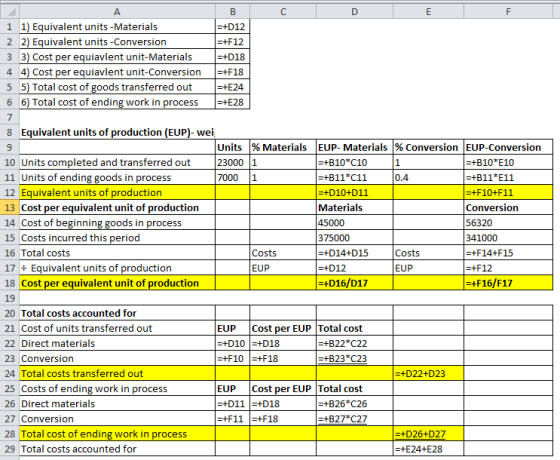Click the cell with formula =+B27*C27
Image resolution: width=560 pixels, height=460 pixels.
(354, 419)
